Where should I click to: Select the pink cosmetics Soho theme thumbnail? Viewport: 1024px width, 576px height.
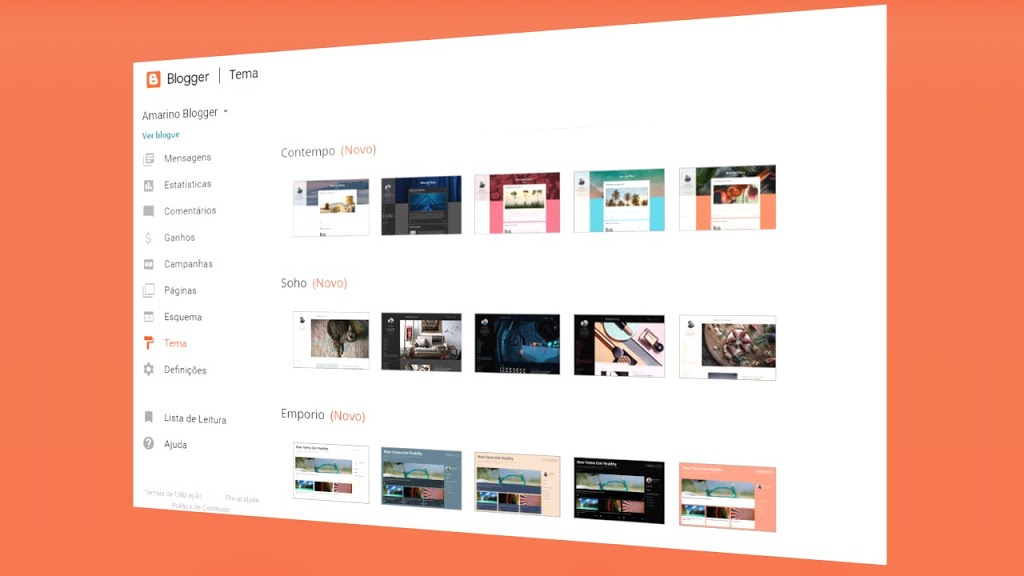coord(619,346)
